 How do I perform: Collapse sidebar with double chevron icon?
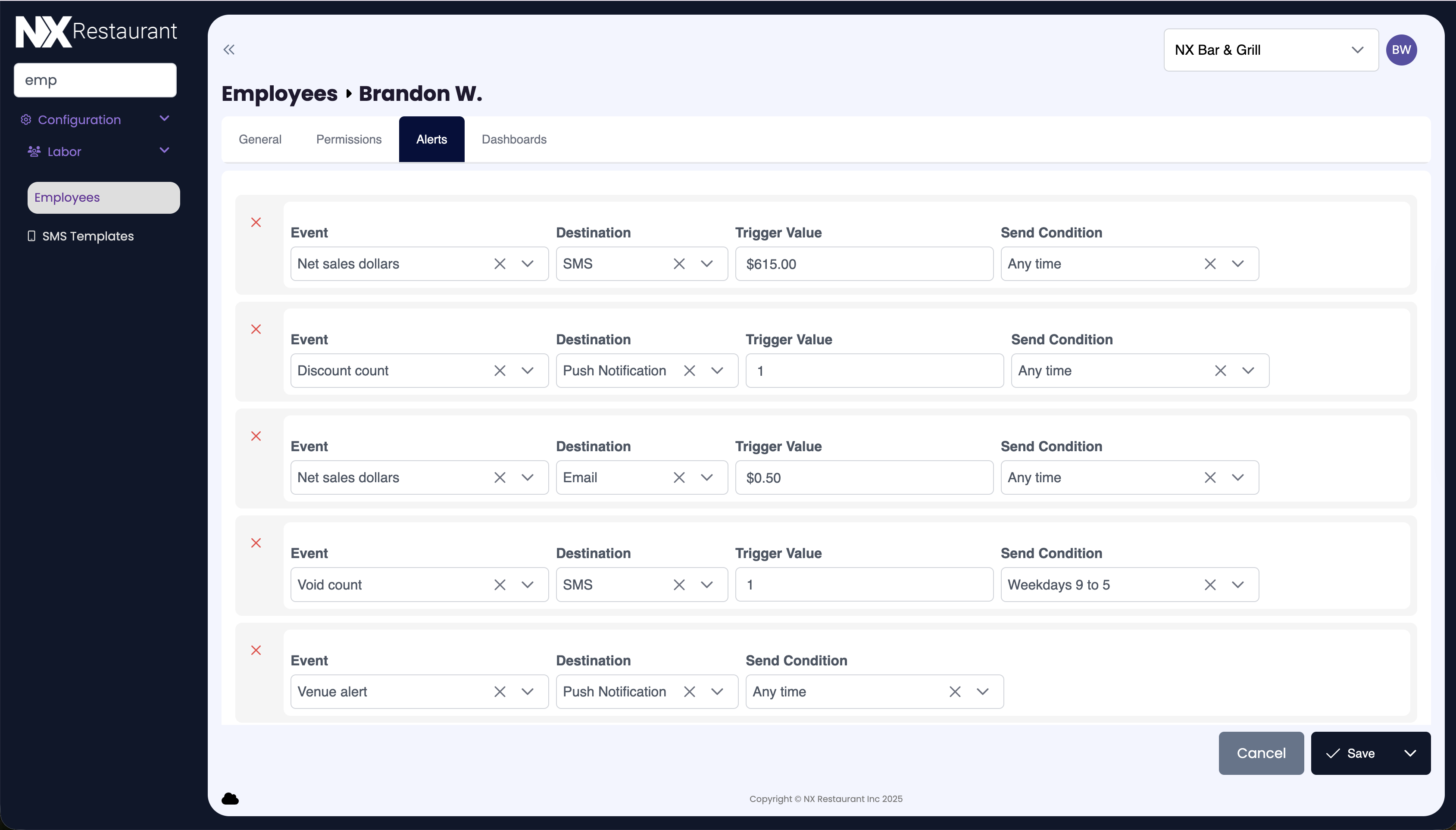pyautogui.click(x=228, y=50)
